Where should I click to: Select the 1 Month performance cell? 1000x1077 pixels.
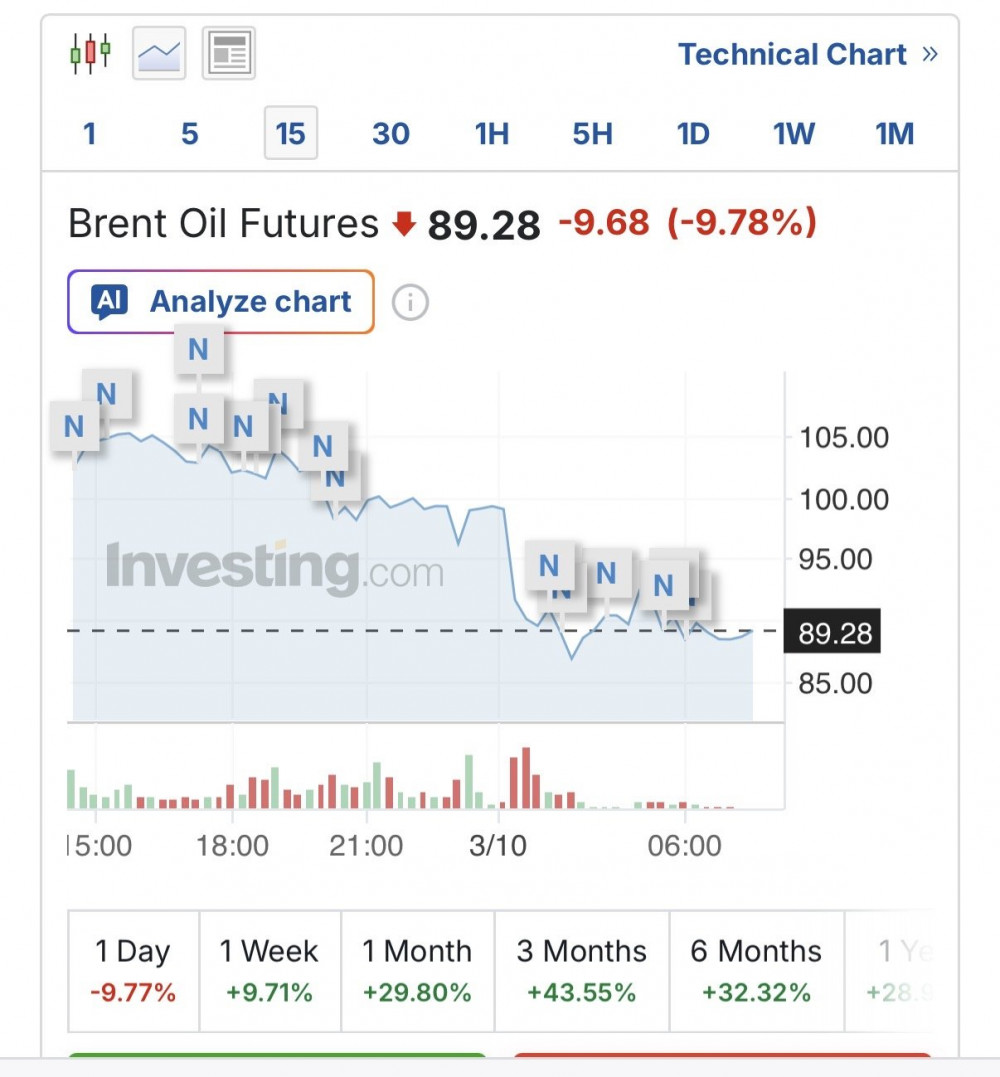[x=417, y=971]
